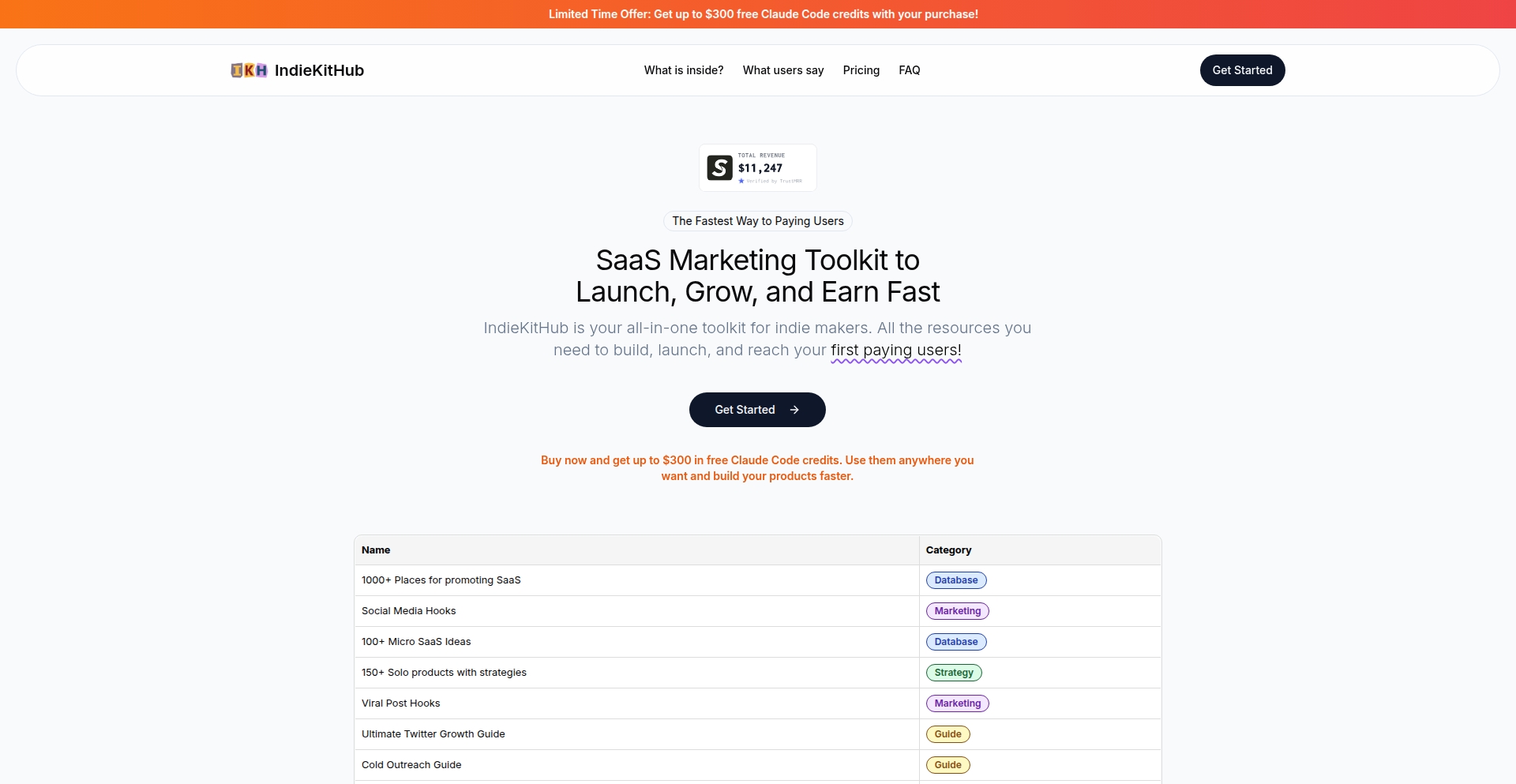The image size is (1516, 784).
Task: Click the Strategy category tag
Action: point(953,673)
